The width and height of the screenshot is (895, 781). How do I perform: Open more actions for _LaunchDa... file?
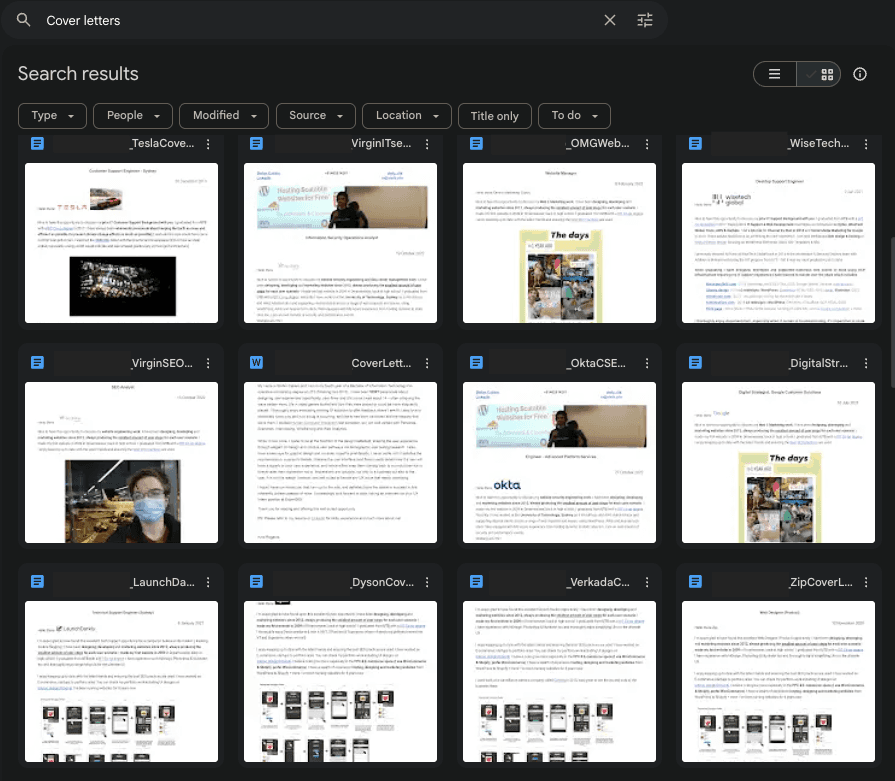(x=208, y=582)
